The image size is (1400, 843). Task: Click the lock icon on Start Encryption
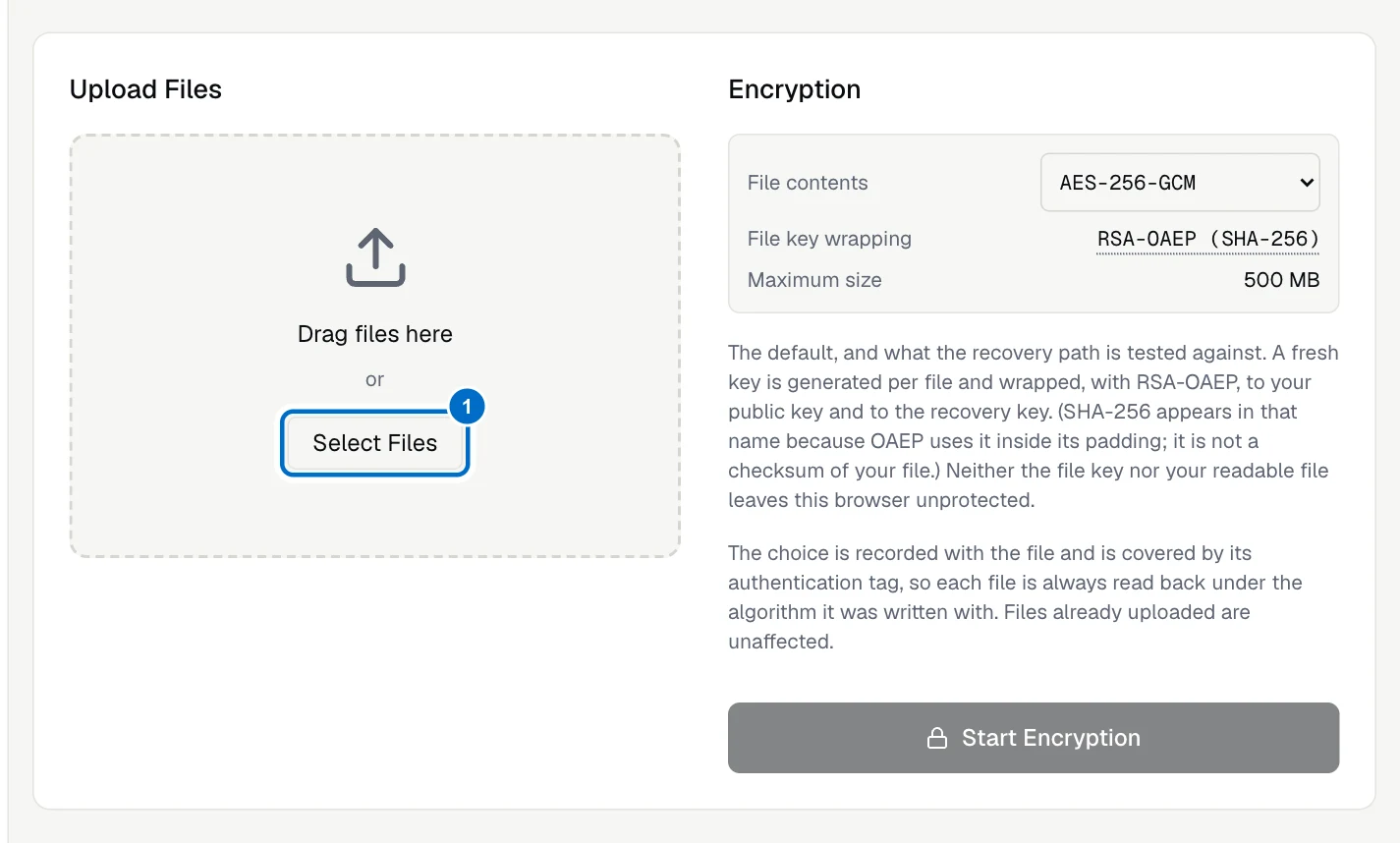pyautogui.click(x=937, y=738)
